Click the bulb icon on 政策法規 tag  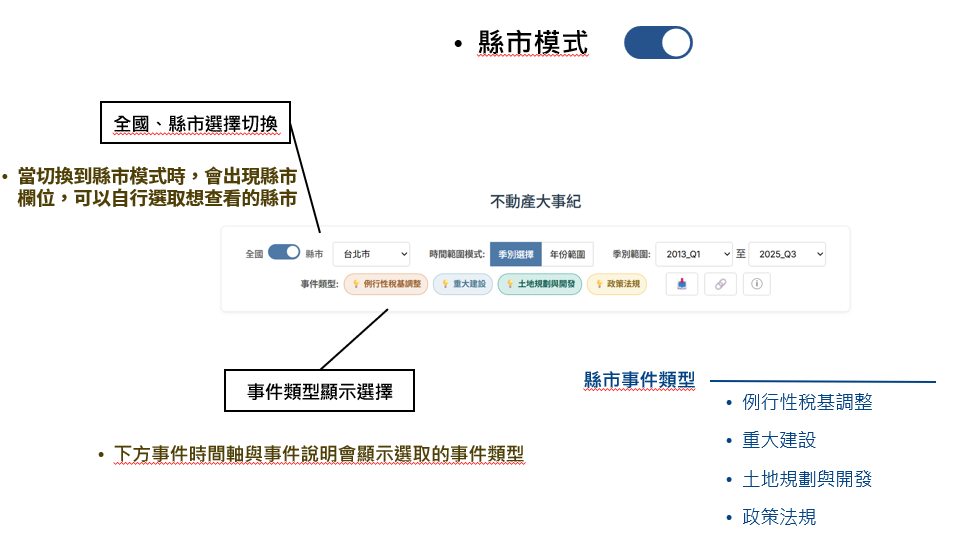pos(598,284)
